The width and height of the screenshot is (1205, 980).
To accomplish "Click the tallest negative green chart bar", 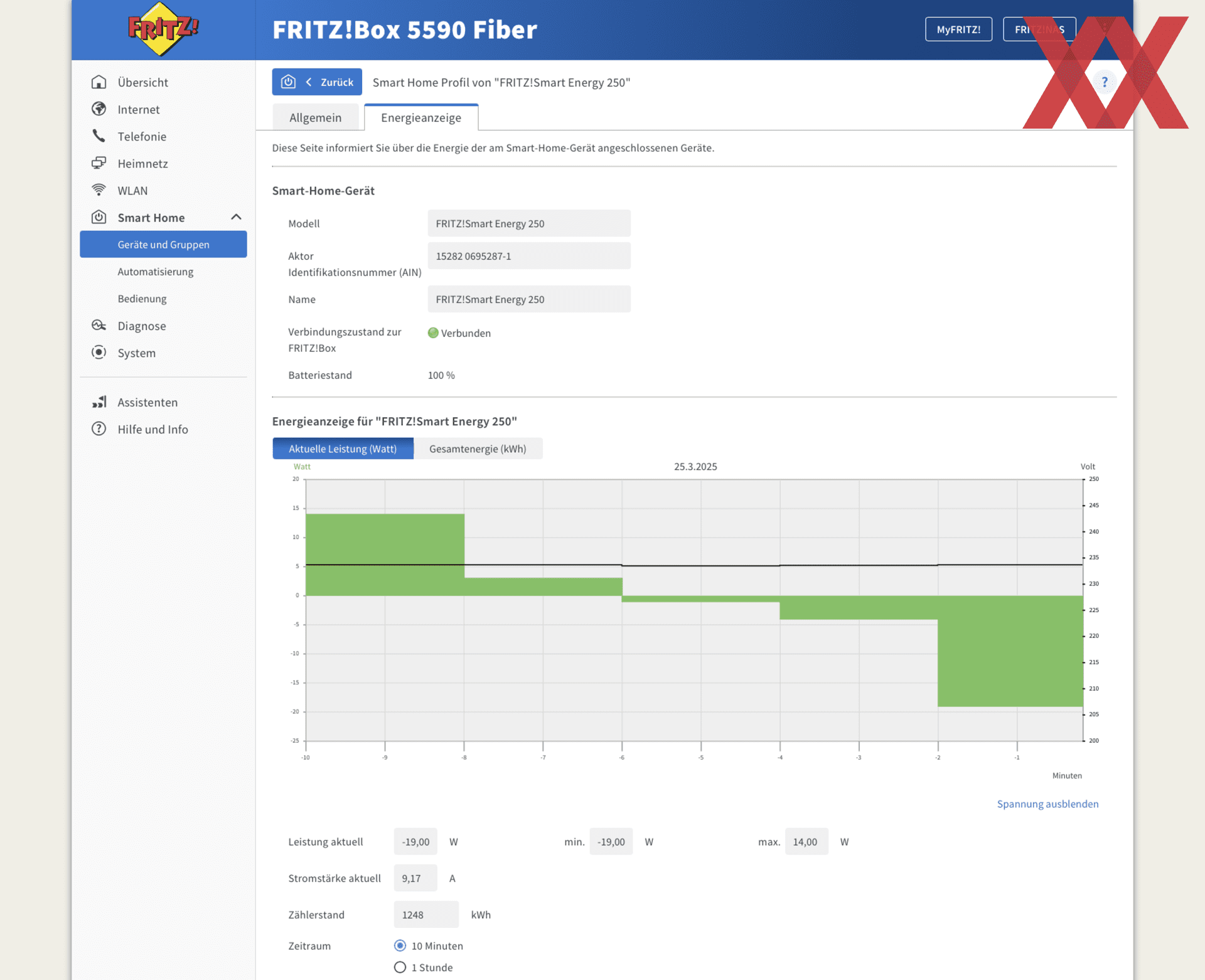I will (1010, 651).
